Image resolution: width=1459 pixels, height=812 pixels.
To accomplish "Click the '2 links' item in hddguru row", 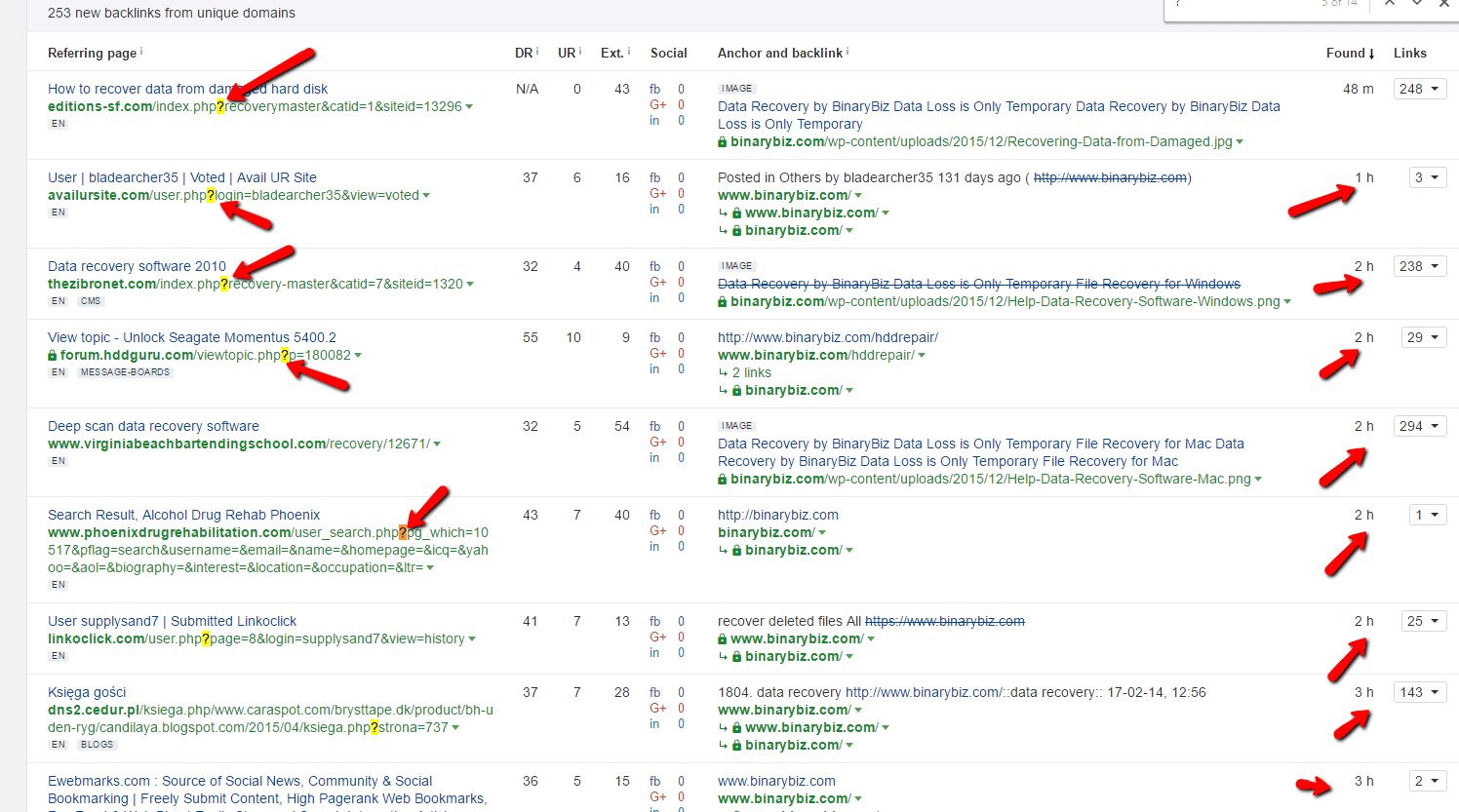I will pos(751,372).
